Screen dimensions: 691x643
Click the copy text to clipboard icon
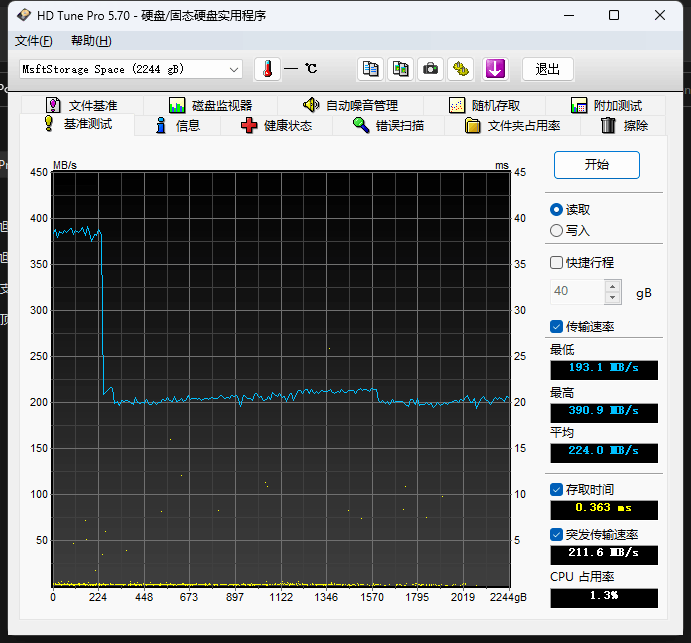coord(371,69)
